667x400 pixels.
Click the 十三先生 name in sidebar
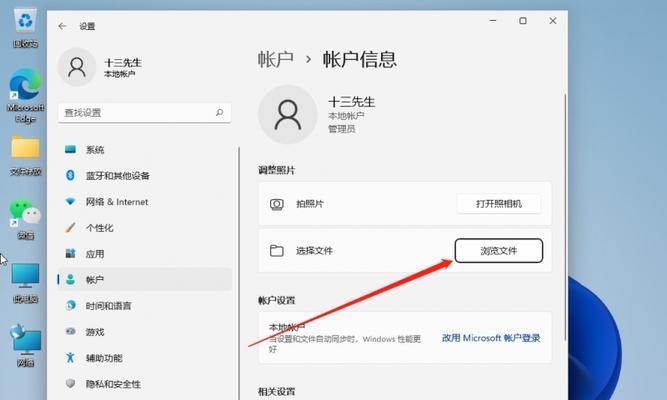tap(123, 63)
